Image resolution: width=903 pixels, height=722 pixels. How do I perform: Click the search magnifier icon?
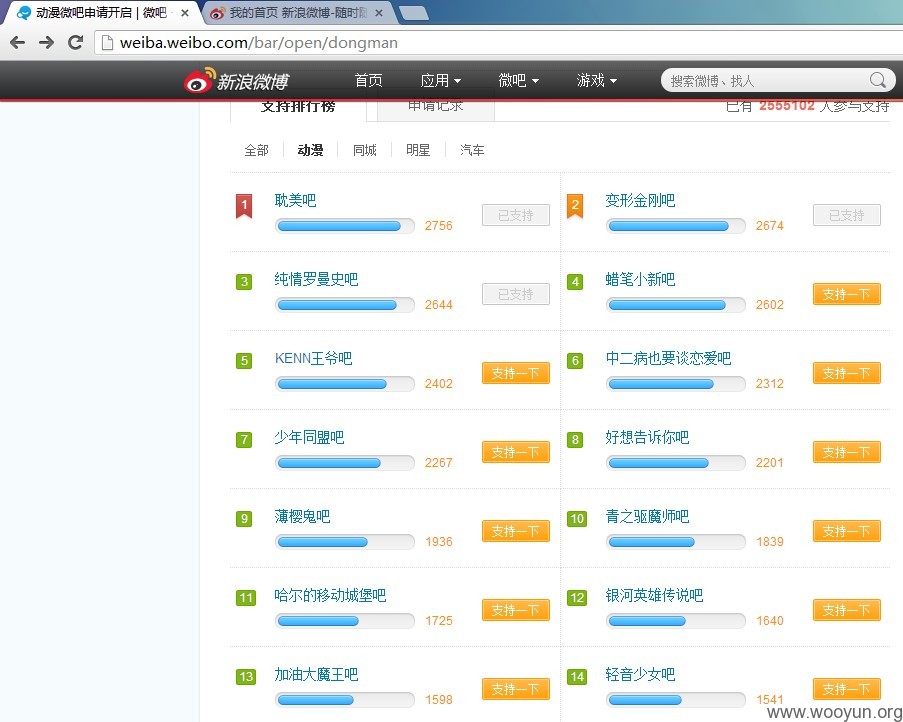(878, 80)
